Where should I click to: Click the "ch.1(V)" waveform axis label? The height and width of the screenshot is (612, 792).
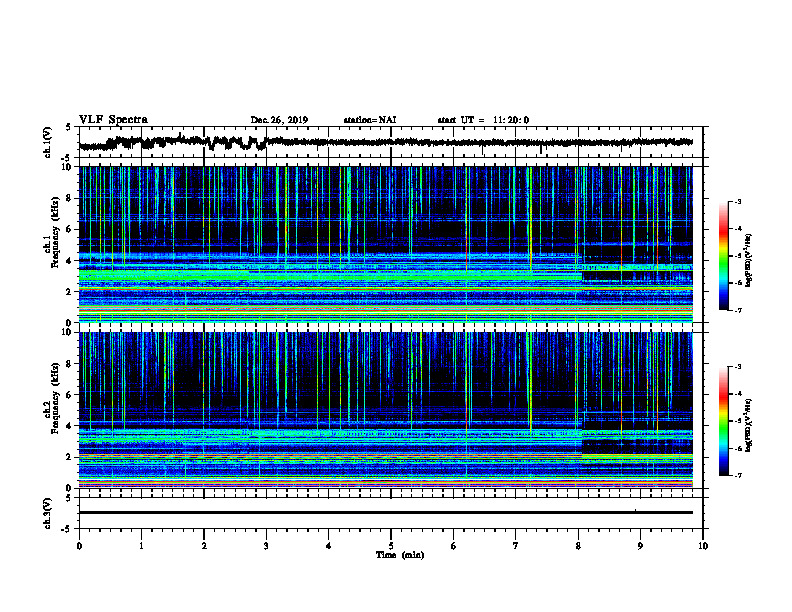click(x=48, y=142)
